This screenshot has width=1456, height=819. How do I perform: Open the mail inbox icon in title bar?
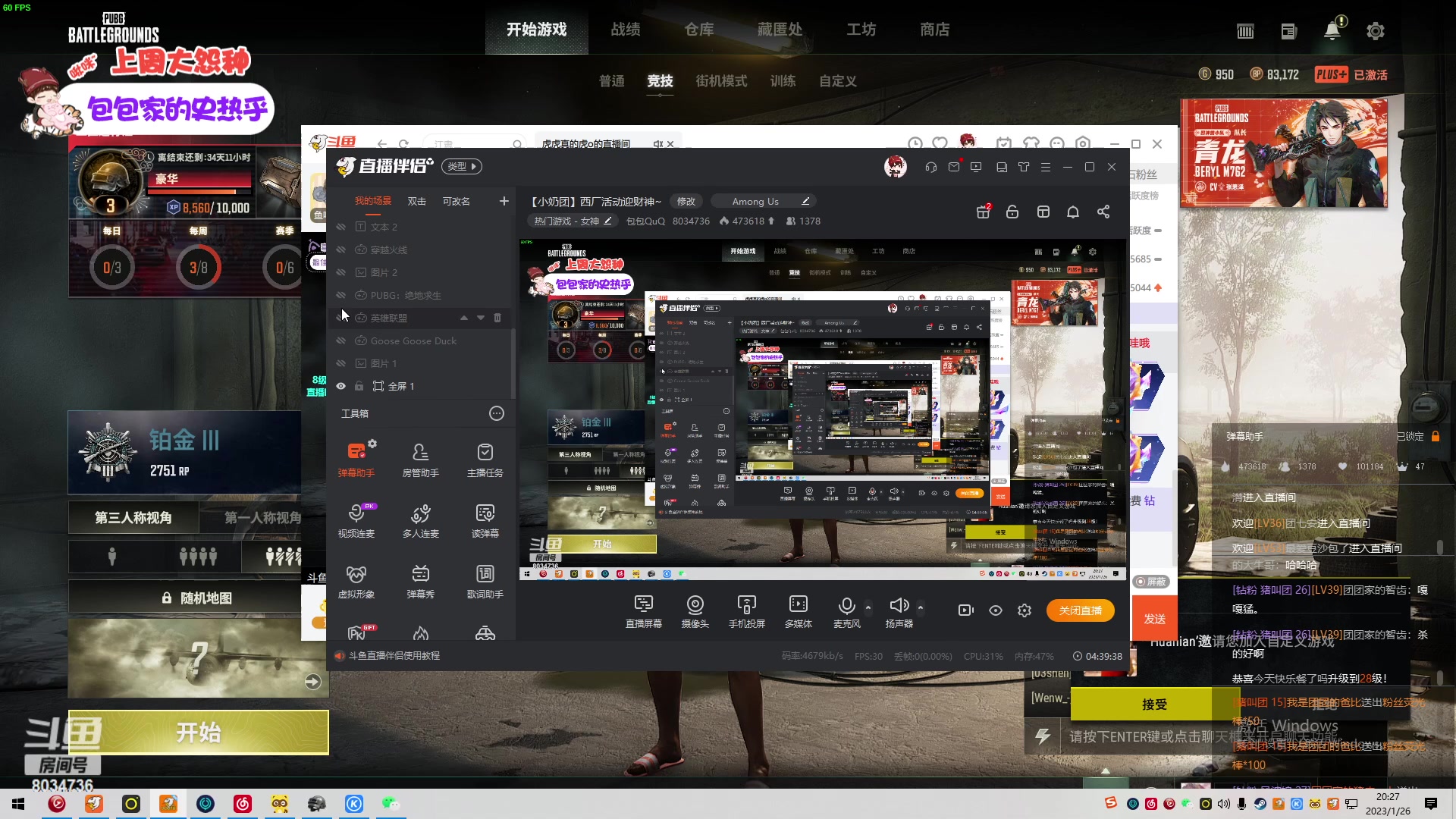pyautogui.click(x=954, y=167)
